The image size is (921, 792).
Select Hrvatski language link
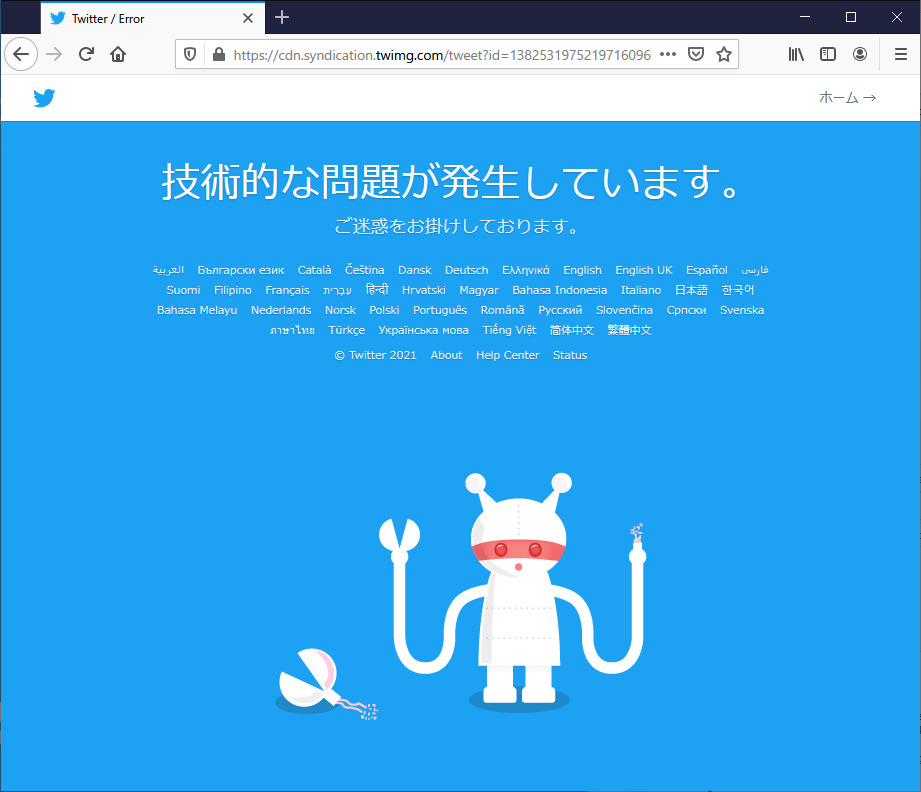[x=423, y=290]
